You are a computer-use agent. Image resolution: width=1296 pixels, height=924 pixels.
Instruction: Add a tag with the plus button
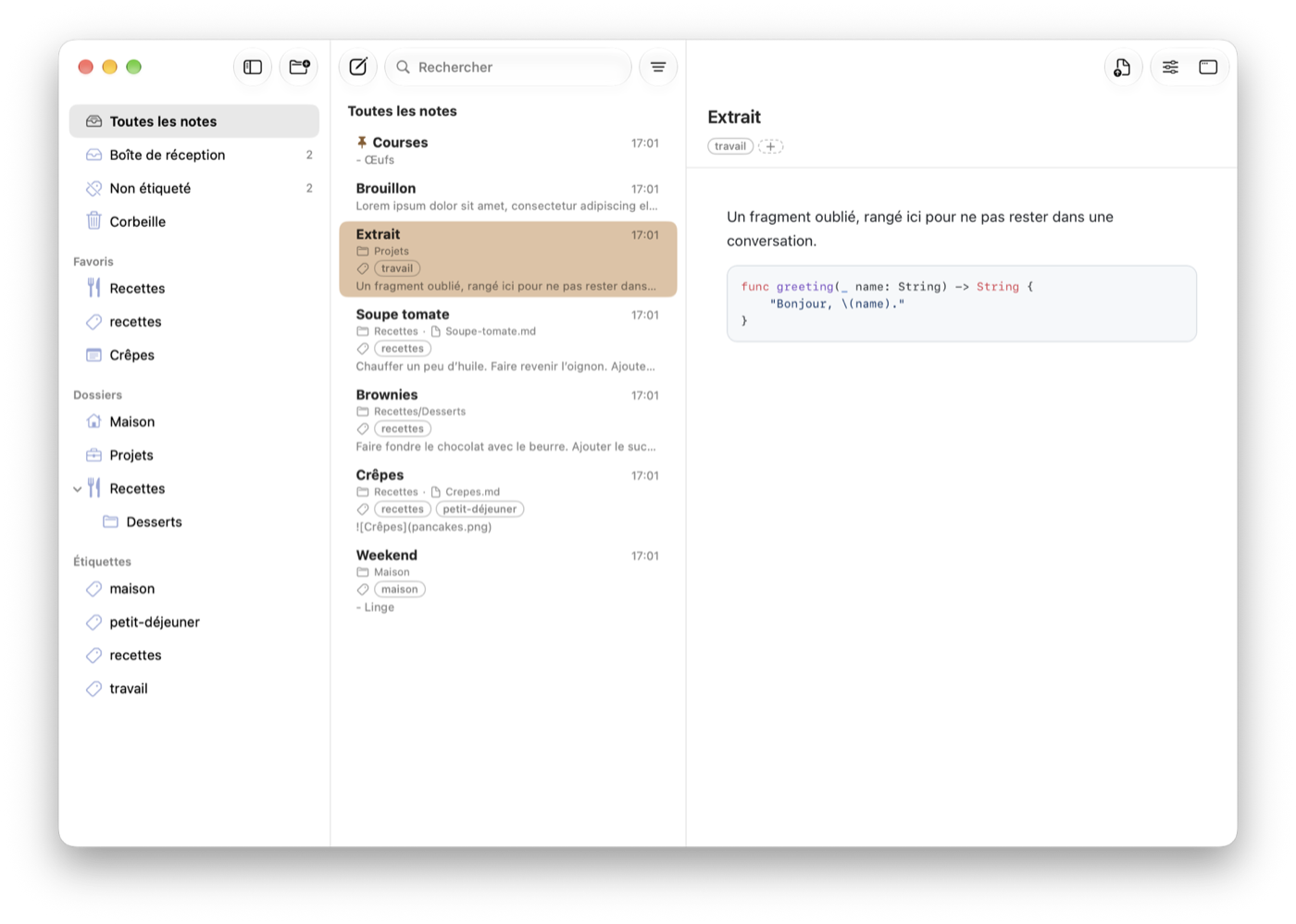(770, 146)
